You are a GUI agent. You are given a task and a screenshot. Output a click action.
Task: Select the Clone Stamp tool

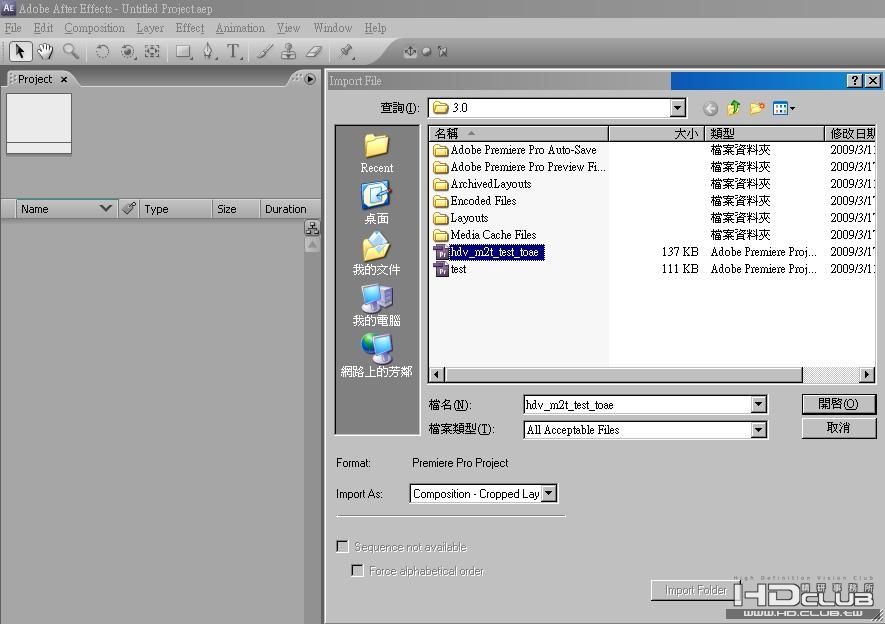coord(288,51)
